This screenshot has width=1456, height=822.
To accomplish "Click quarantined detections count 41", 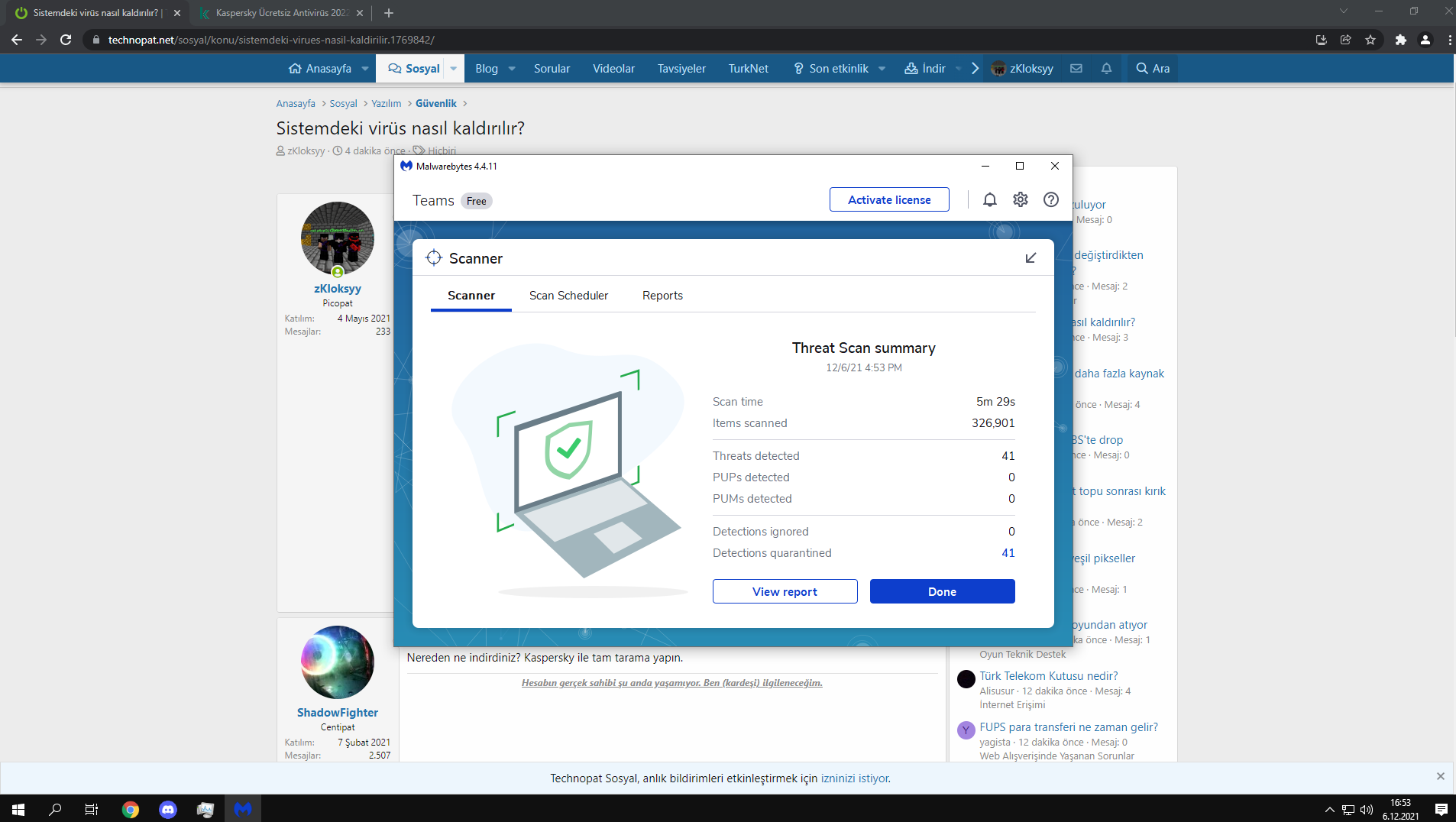I will click(1008, 553).
